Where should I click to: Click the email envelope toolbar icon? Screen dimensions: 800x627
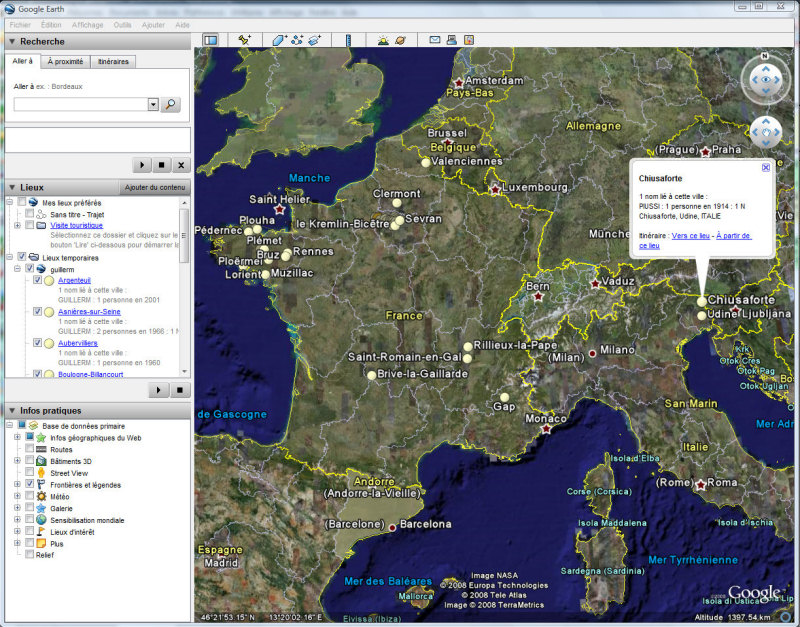point(435,39)
